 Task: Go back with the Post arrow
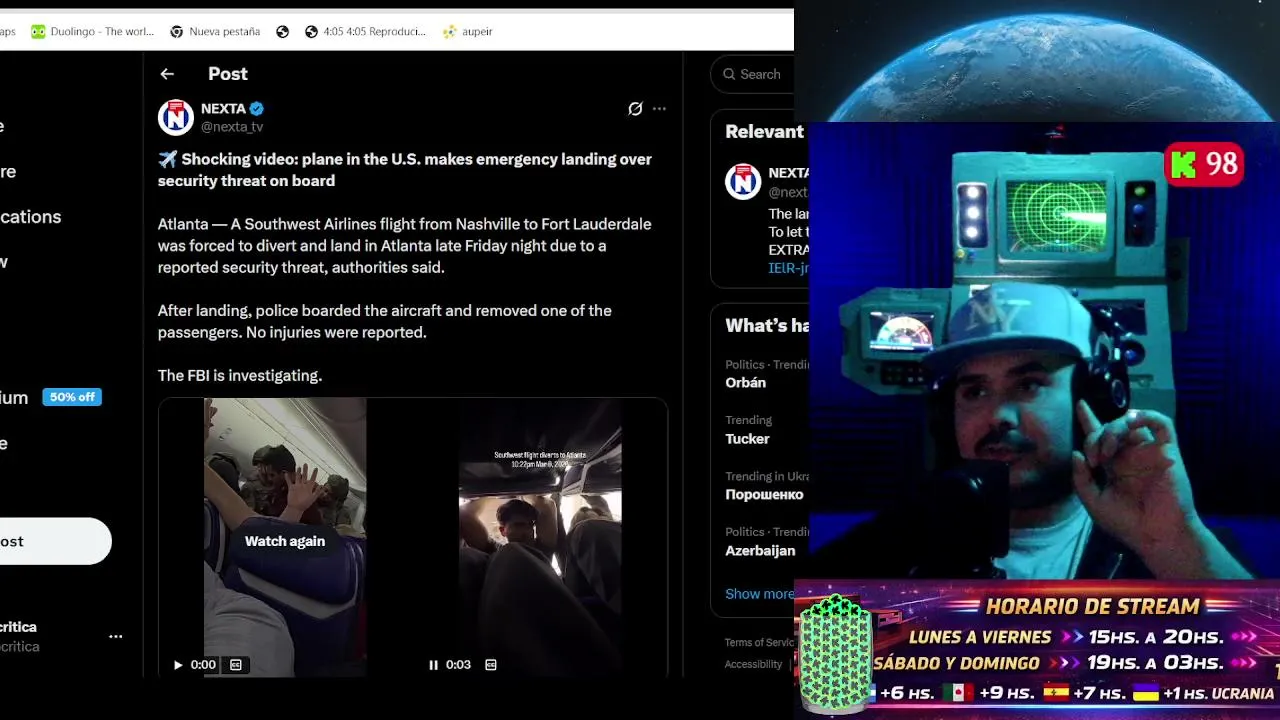(x=167, y=74)
